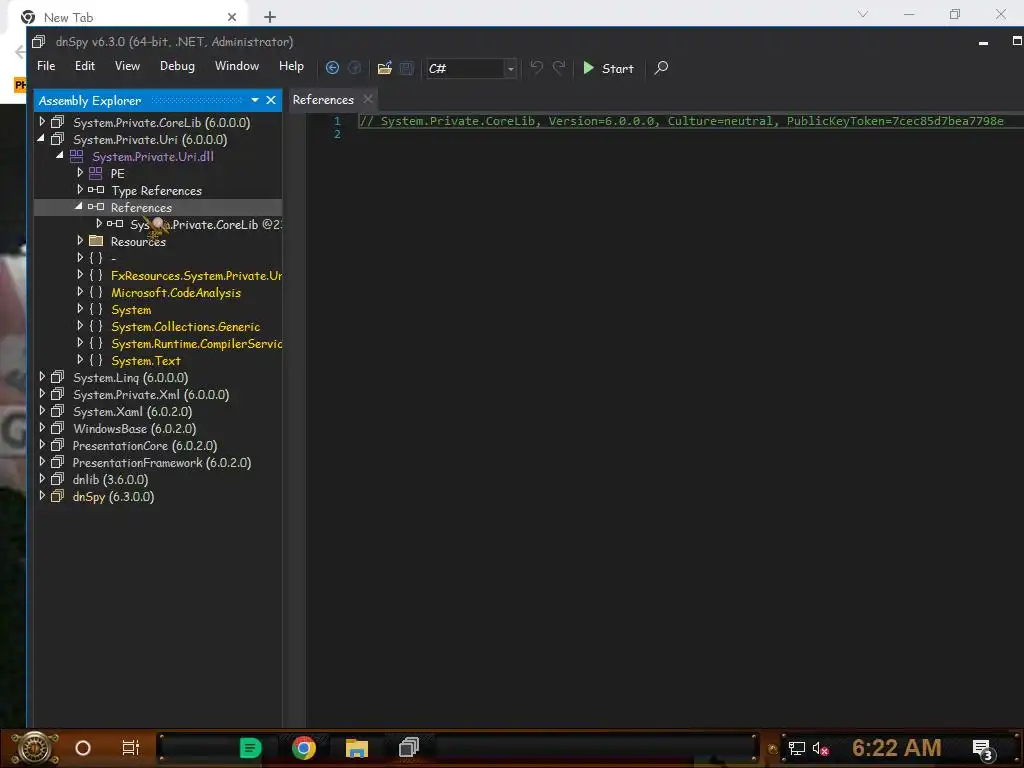Select PresentationCore (6.0.2.0) assembly
1024x768 pixels.
click(x=145, y=445)
